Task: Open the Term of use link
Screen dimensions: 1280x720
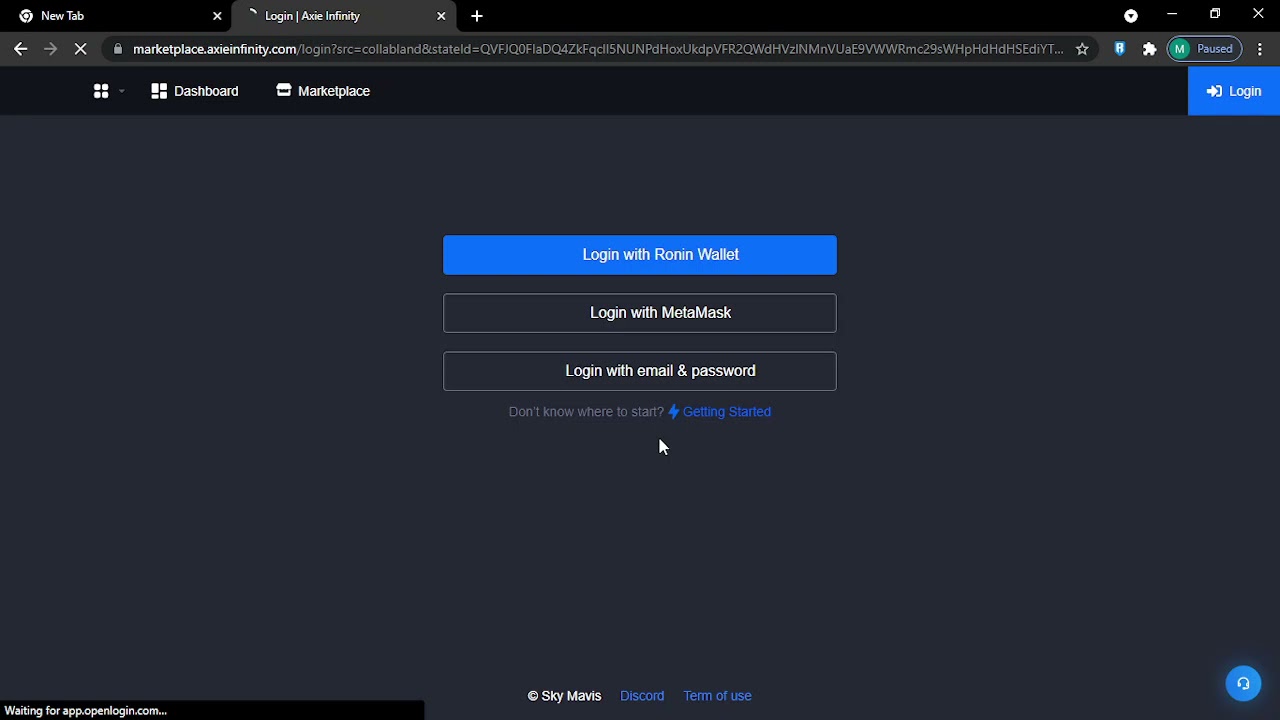Action: [717, 696]
